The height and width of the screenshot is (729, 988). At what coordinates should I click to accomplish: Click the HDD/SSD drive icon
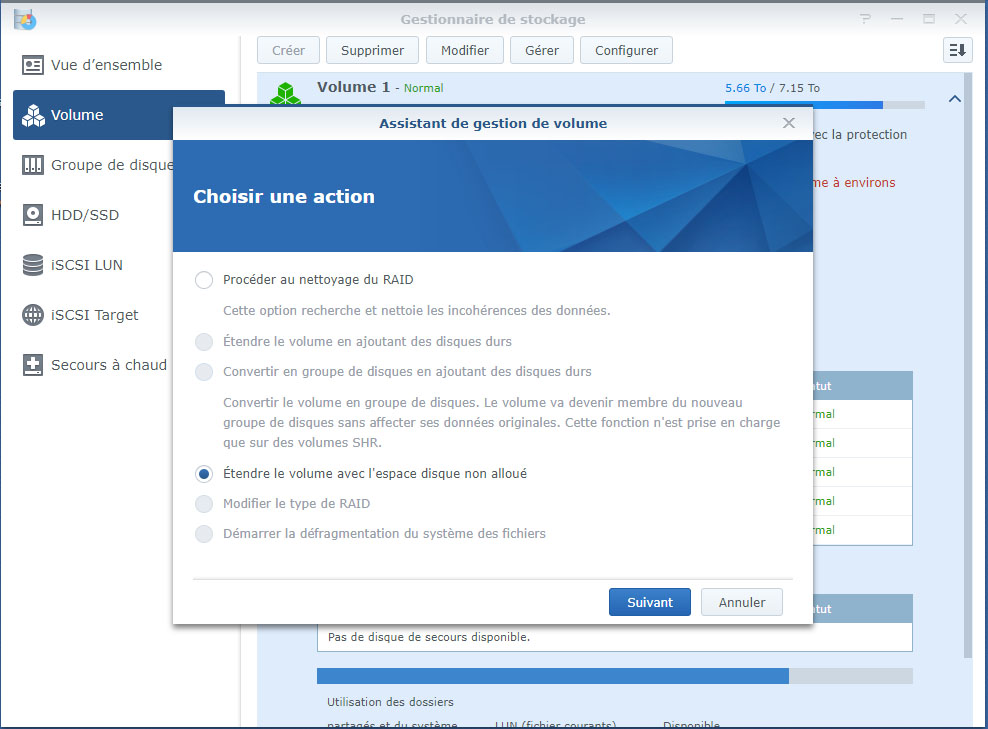[x=33, y=215]
